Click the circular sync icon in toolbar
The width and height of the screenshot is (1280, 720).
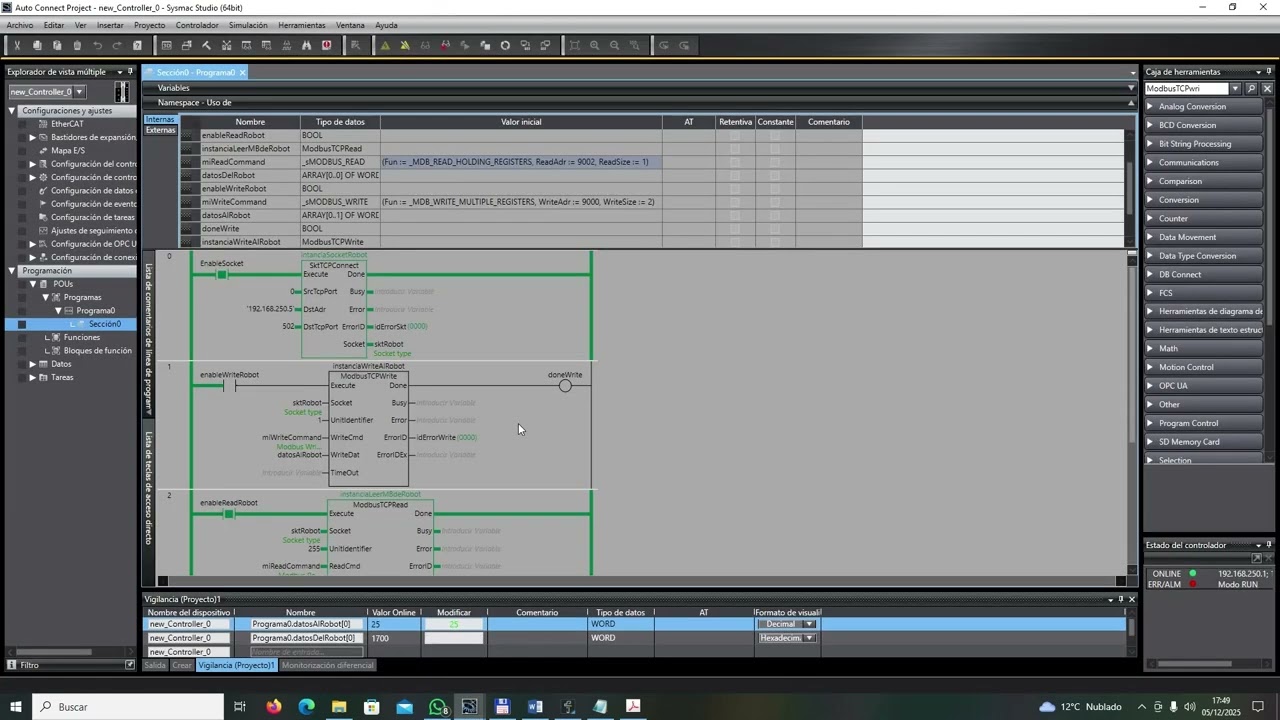click(x=505, y=45)
